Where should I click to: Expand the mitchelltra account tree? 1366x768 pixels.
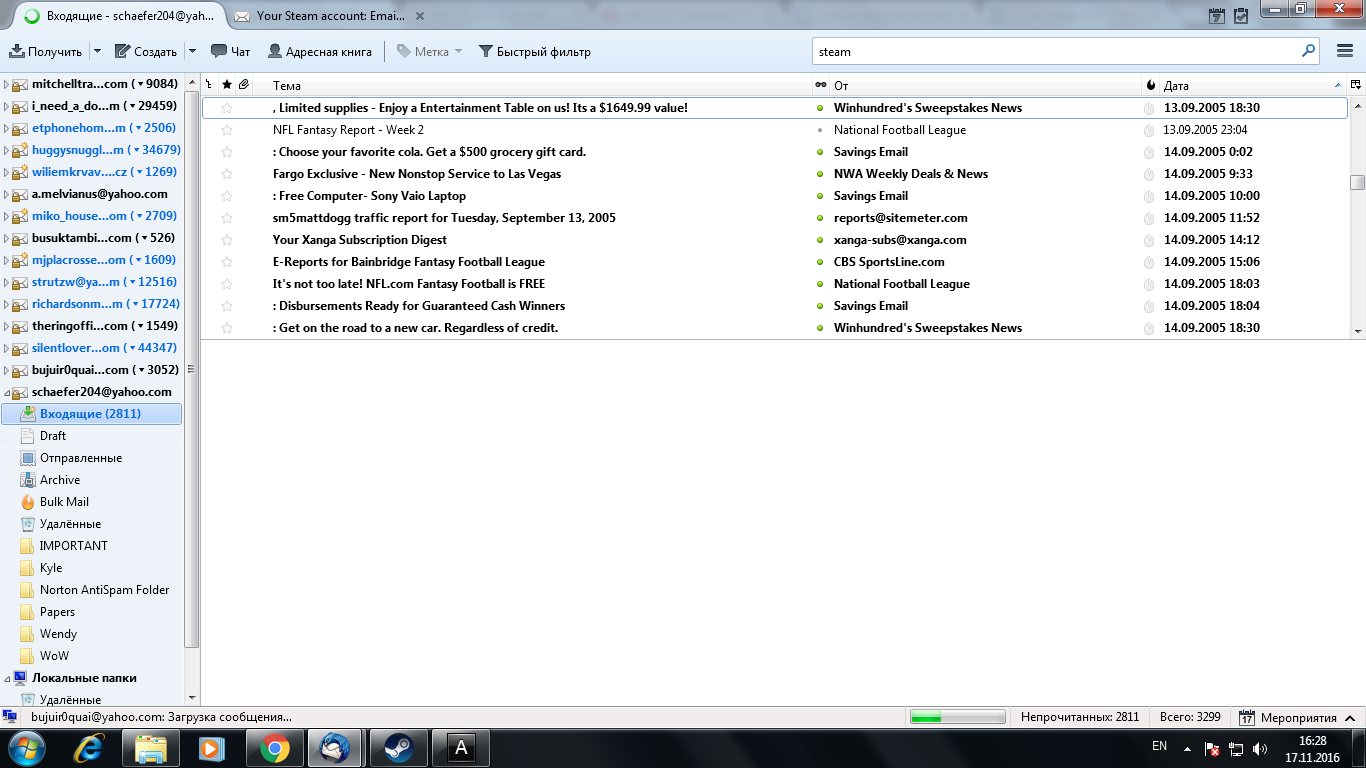[x=6, y=84]
